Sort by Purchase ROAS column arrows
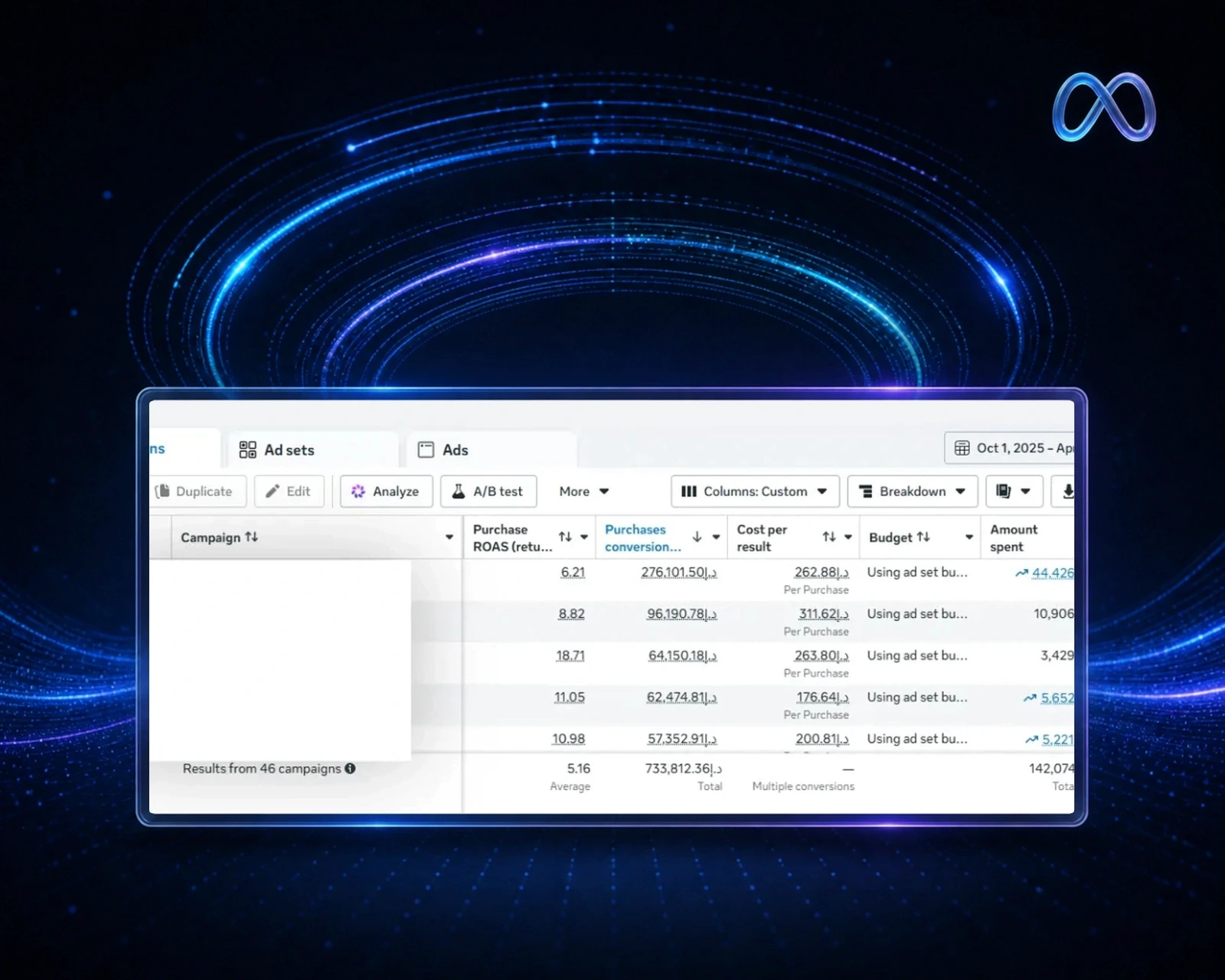 click(565, 537)
